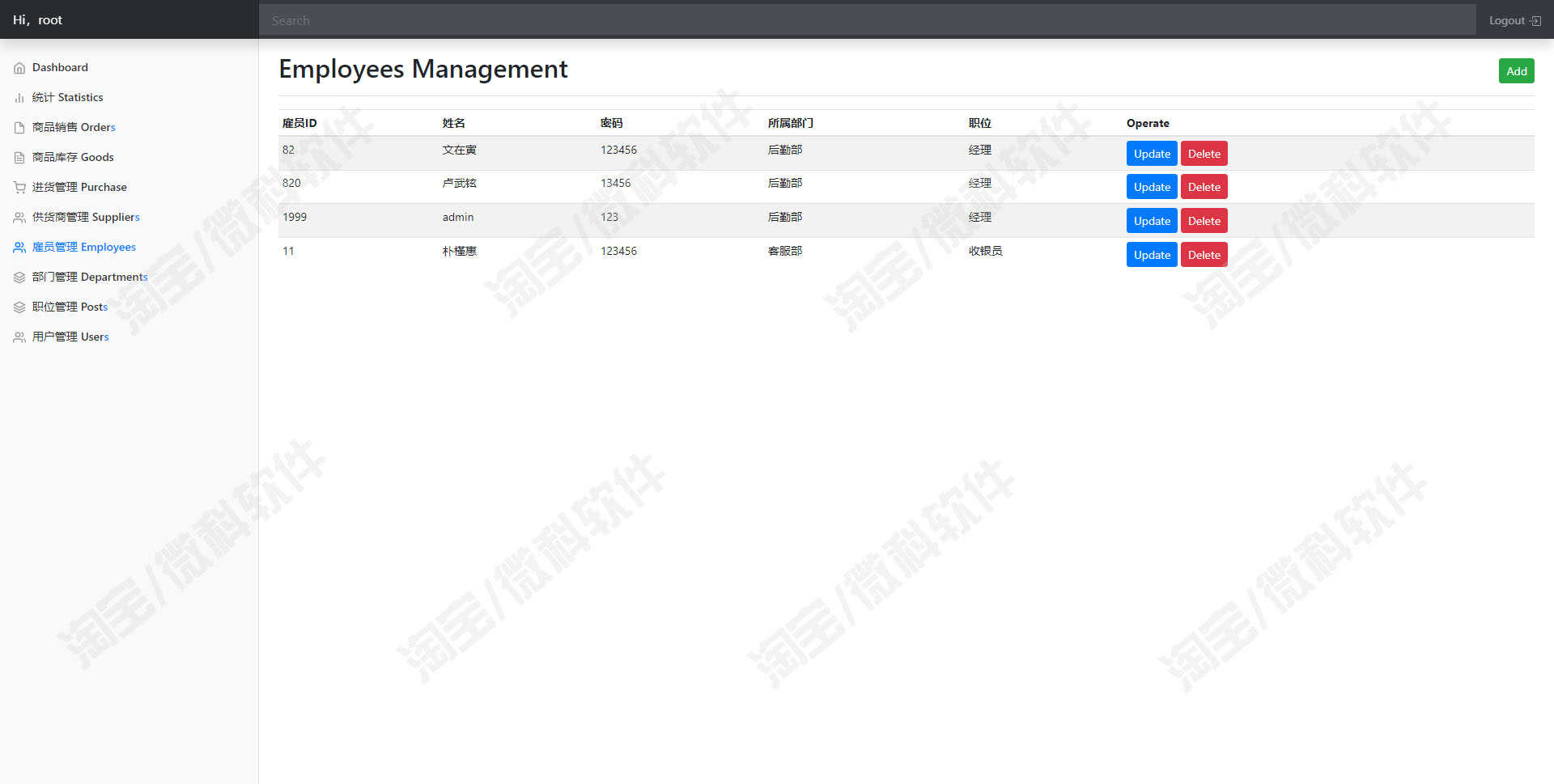Update employee 卢武铉 row
This screenshot has height=784, width=1554.
[x=1152, y=187]
